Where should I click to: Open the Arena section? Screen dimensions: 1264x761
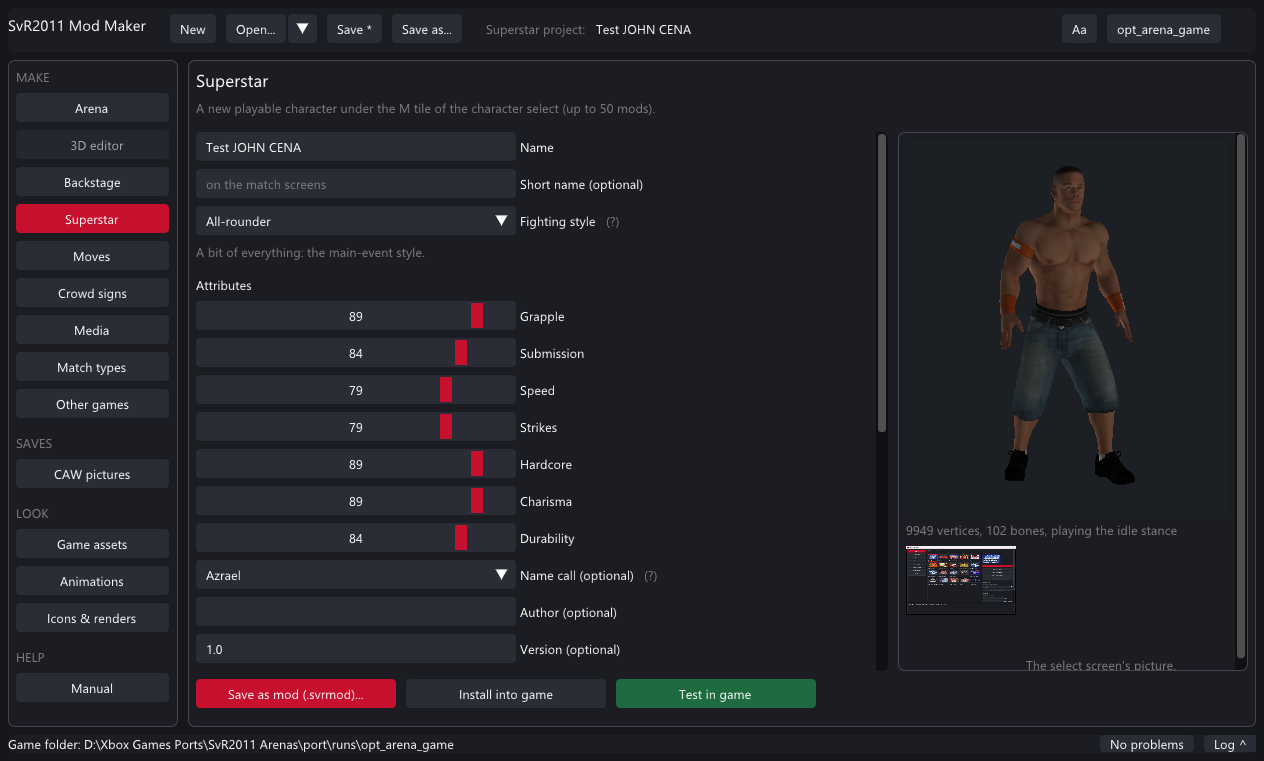point(92,108)
